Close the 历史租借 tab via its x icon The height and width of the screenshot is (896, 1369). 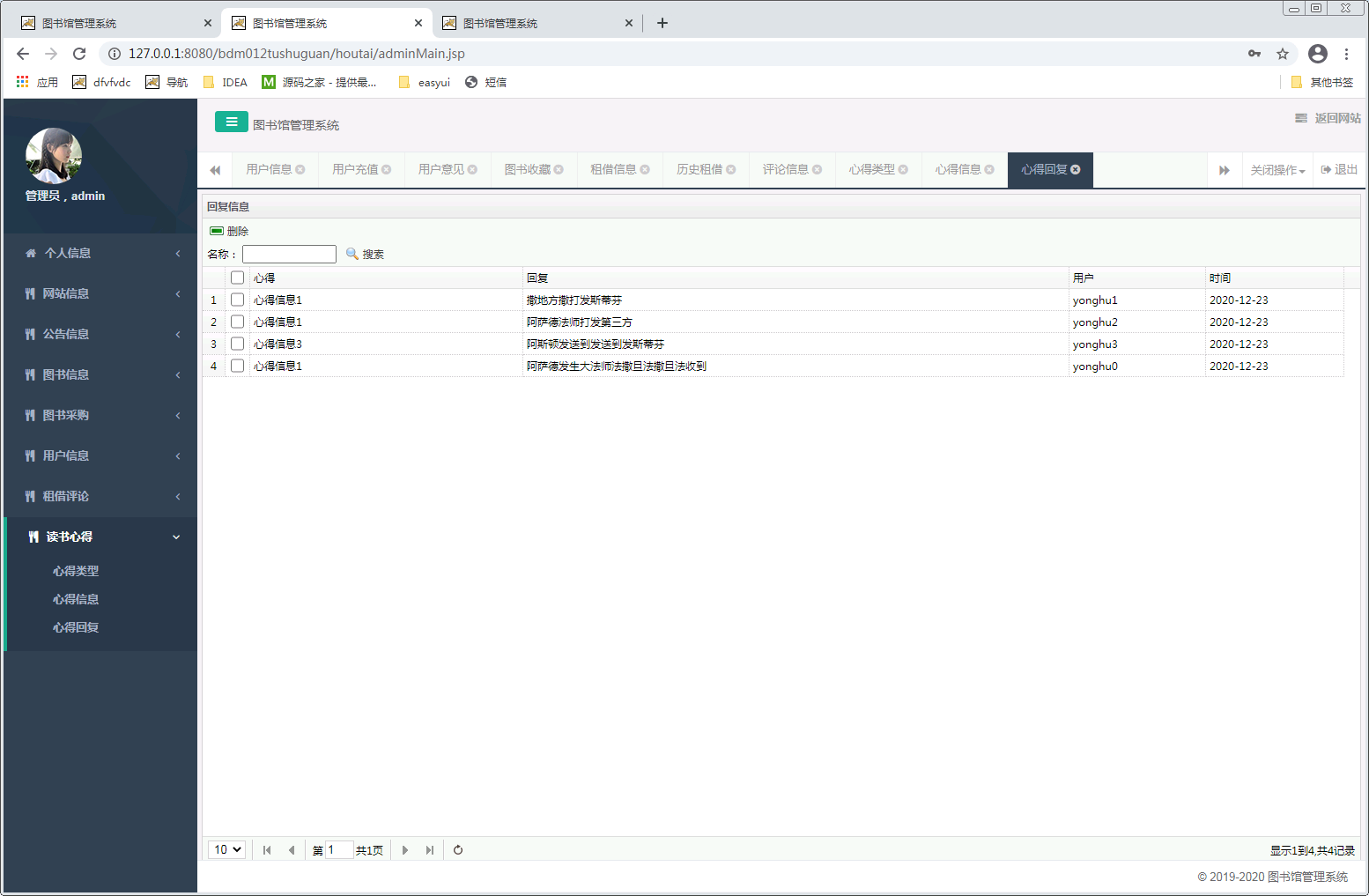click(x=731, y=169)
